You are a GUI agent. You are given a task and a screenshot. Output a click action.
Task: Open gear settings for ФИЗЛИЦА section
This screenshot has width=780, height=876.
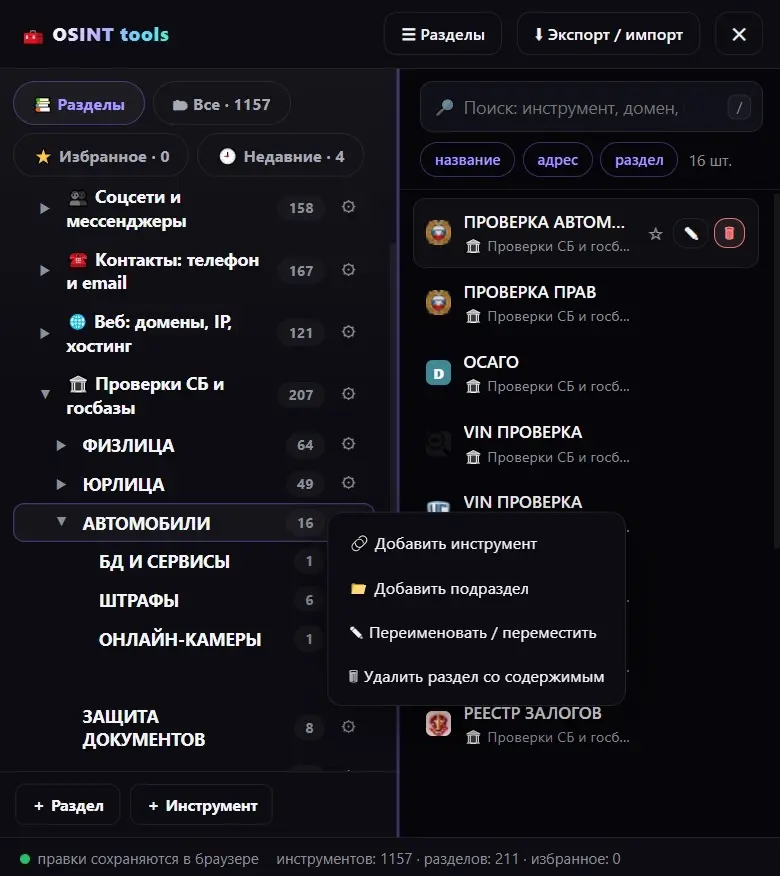[349, 444]
